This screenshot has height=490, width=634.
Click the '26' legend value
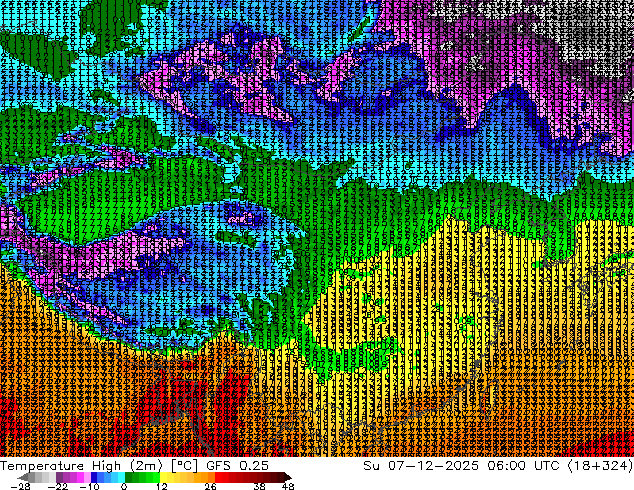(210, 486)
